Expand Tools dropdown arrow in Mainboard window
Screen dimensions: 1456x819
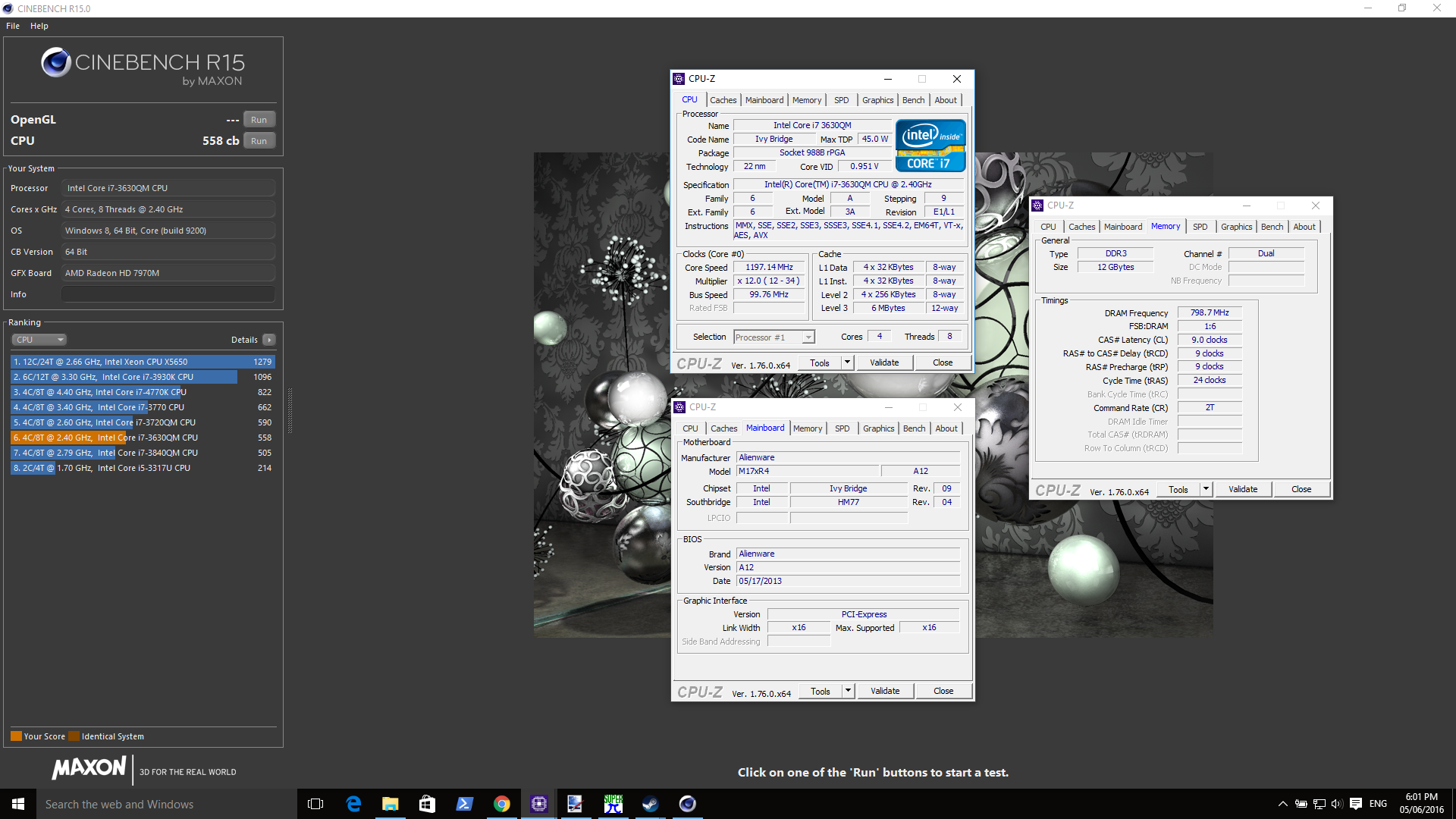coord(849,691)
